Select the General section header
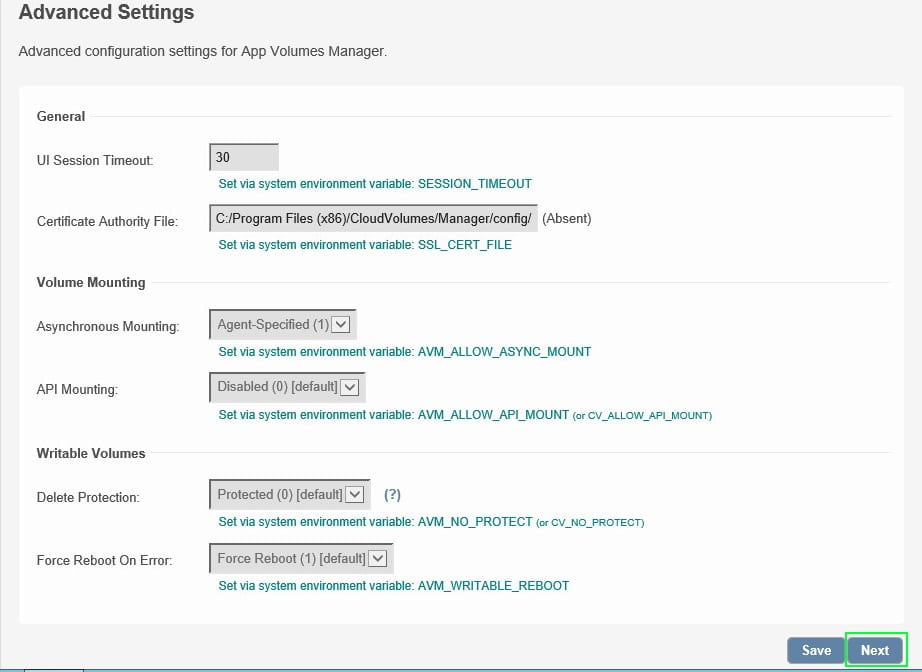 [61, 116]
